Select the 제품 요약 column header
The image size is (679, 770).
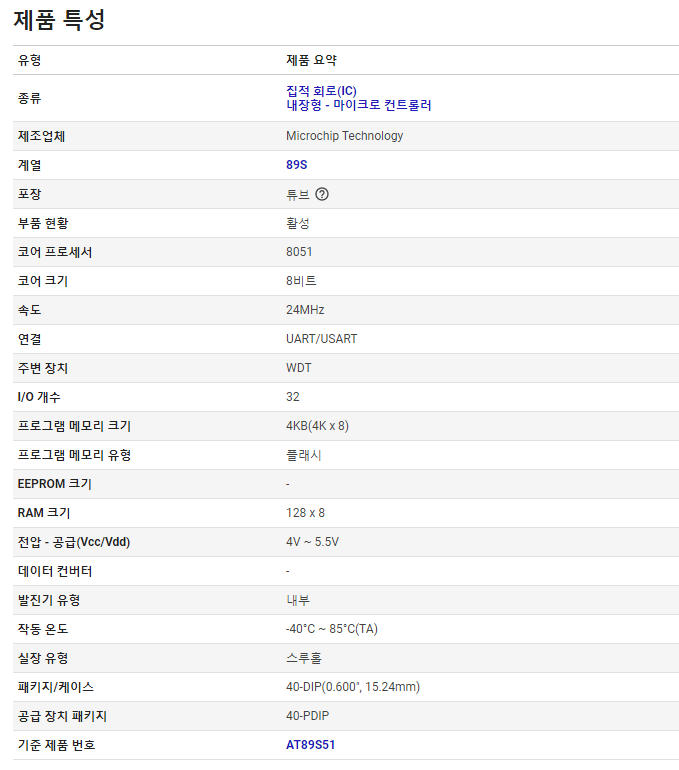click(x=312, y=60)
